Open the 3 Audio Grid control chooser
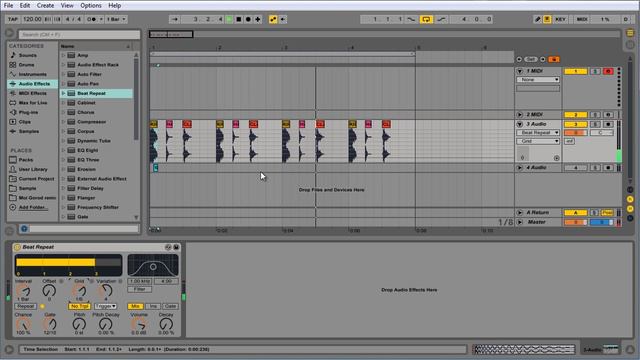This screenshot has width=640, height=360. point(538,141)
